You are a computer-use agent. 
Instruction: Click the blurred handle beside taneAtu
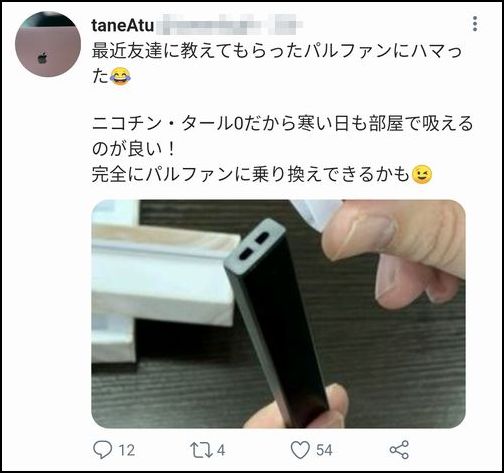coord(228,25)
